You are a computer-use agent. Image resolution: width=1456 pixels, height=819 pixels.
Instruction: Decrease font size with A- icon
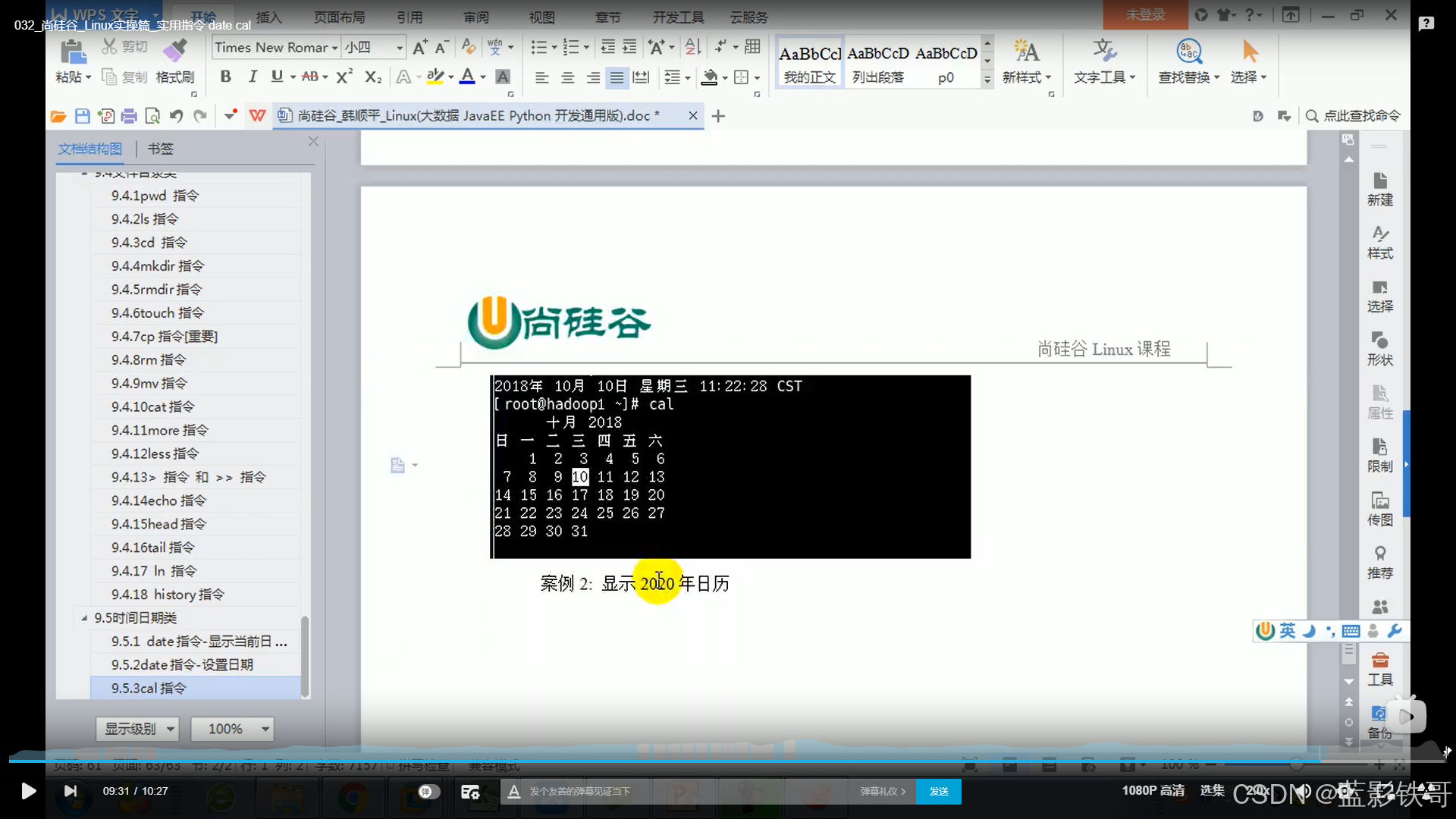click(442, 47)
